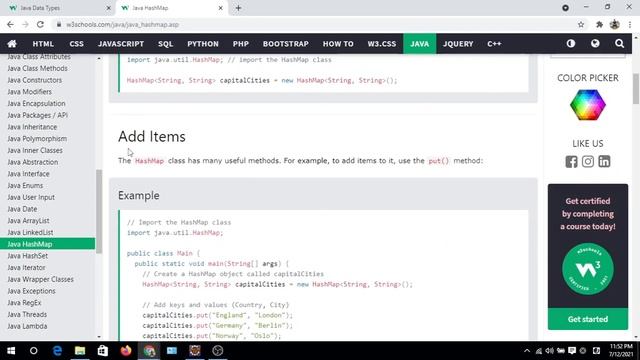Open PHP tutorial in top nav
Image resolution: width=640 pixels, height=360 pixels.
click(x=241, y=44)
